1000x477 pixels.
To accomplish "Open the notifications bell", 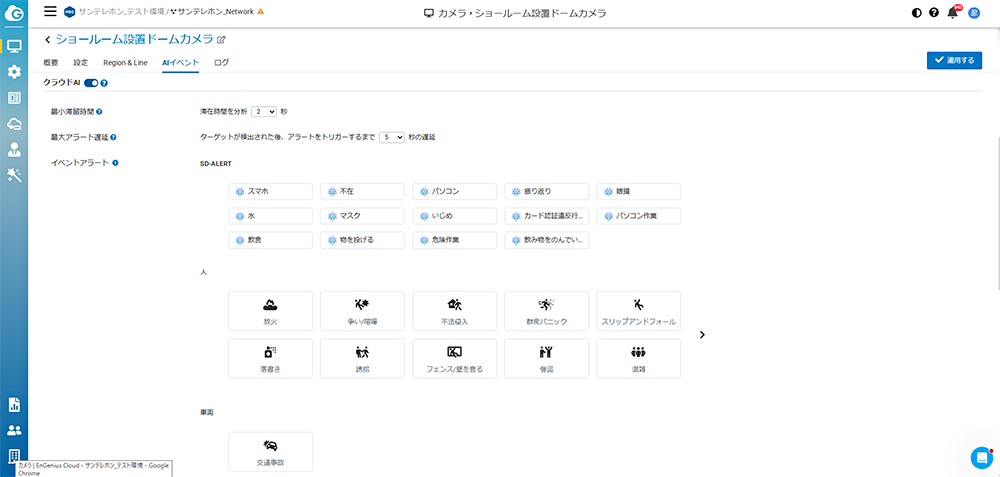I will [953, 12].
